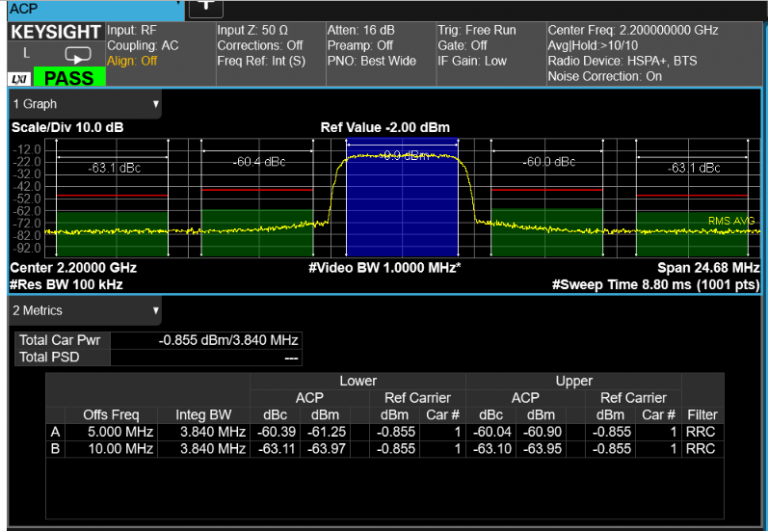Click the Ref Value -2.00 dBm field
Screen dimensions: 768x531
coord(384,127)
